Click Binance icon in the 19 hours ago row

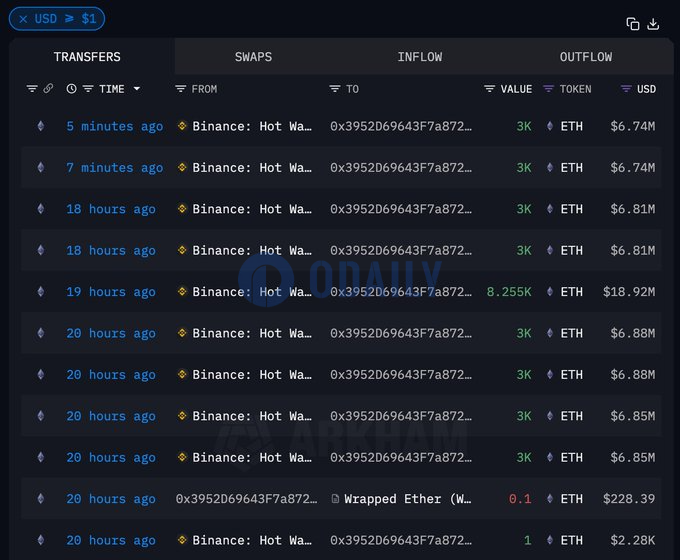[182, 291]
